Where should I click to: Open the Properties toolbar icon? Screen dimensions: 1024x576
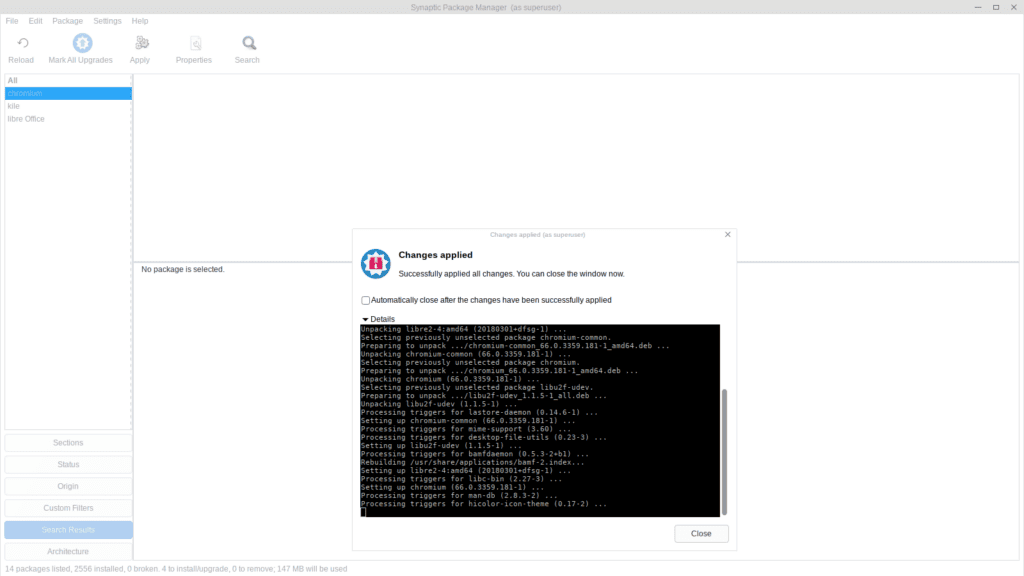coord(195,44)
